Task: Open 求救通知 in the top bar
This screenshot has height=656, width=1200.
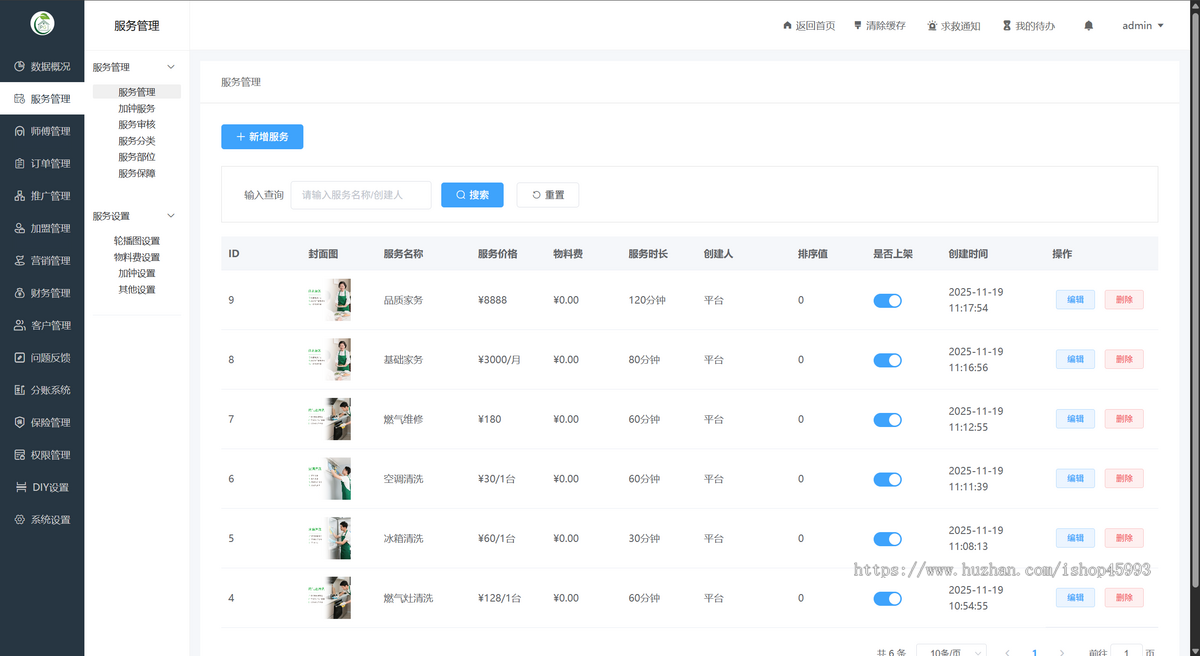Action: tap(953, 25)
